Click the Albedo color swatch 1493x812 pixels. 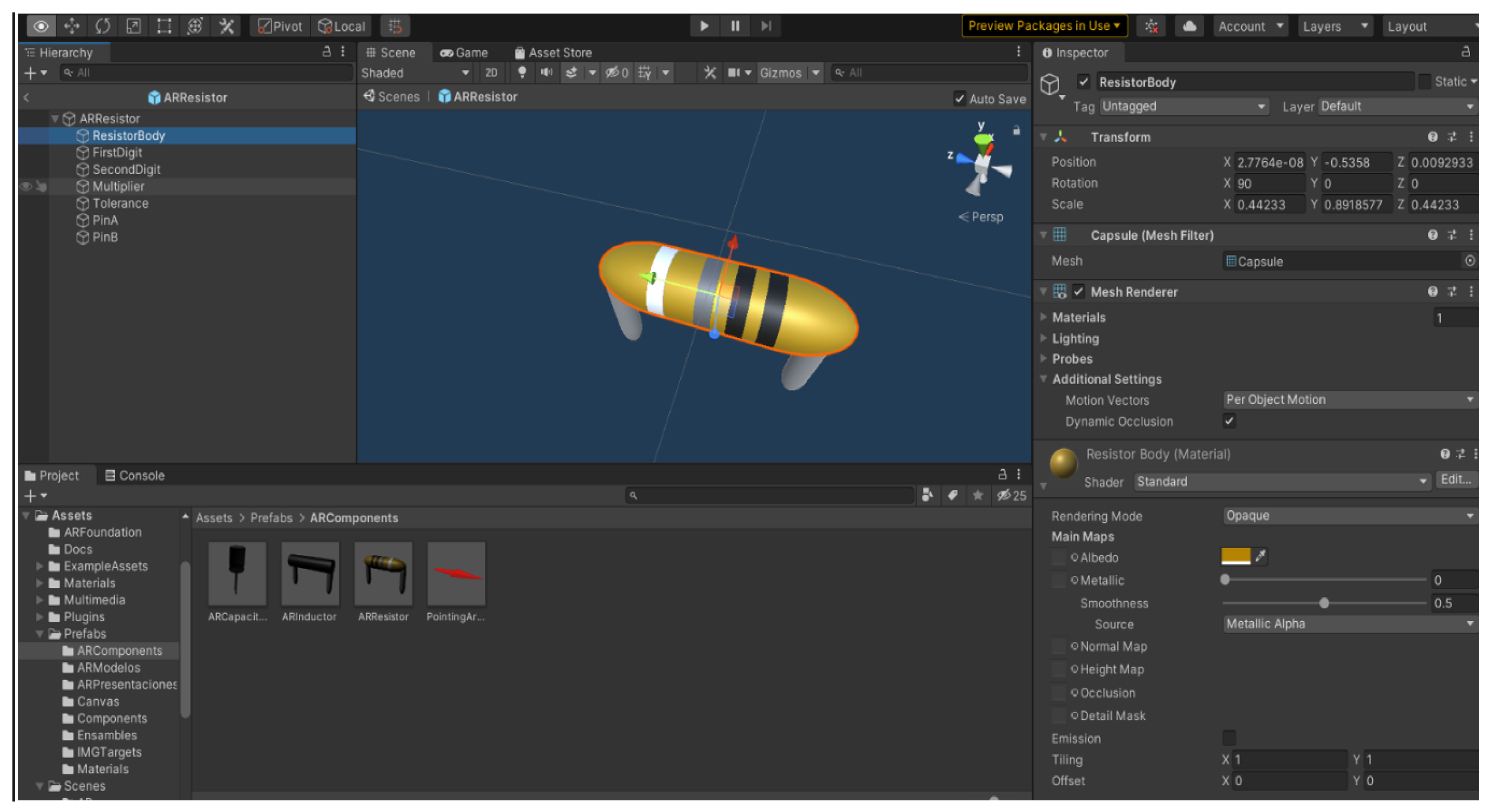point(1235,557)
